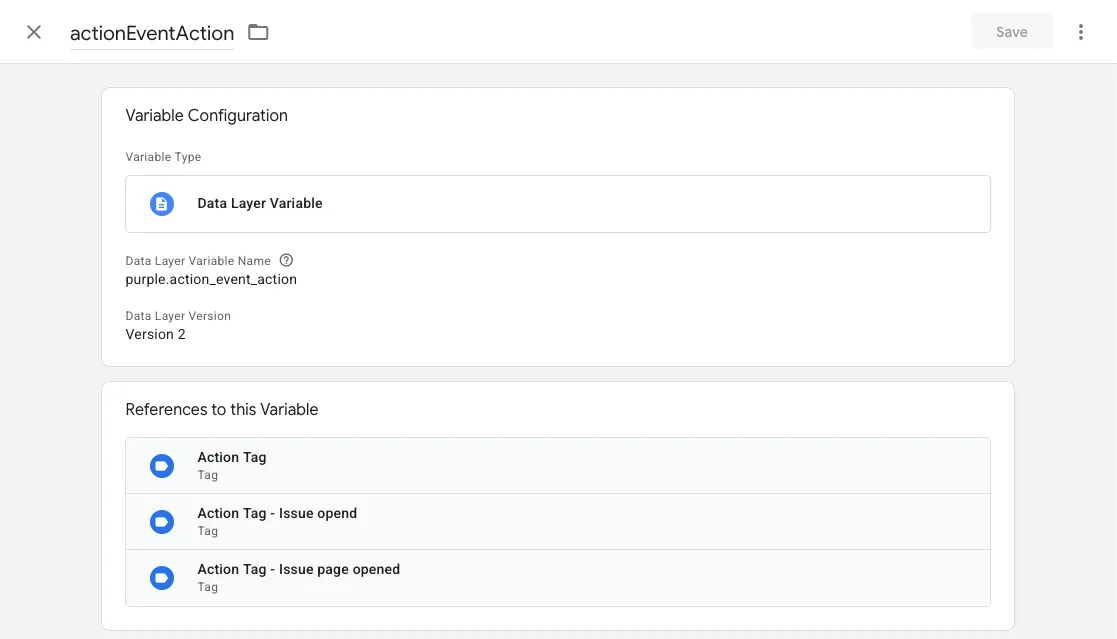
Task: Click the tag icon beside Issue page opened
Action: click(162, 578)
